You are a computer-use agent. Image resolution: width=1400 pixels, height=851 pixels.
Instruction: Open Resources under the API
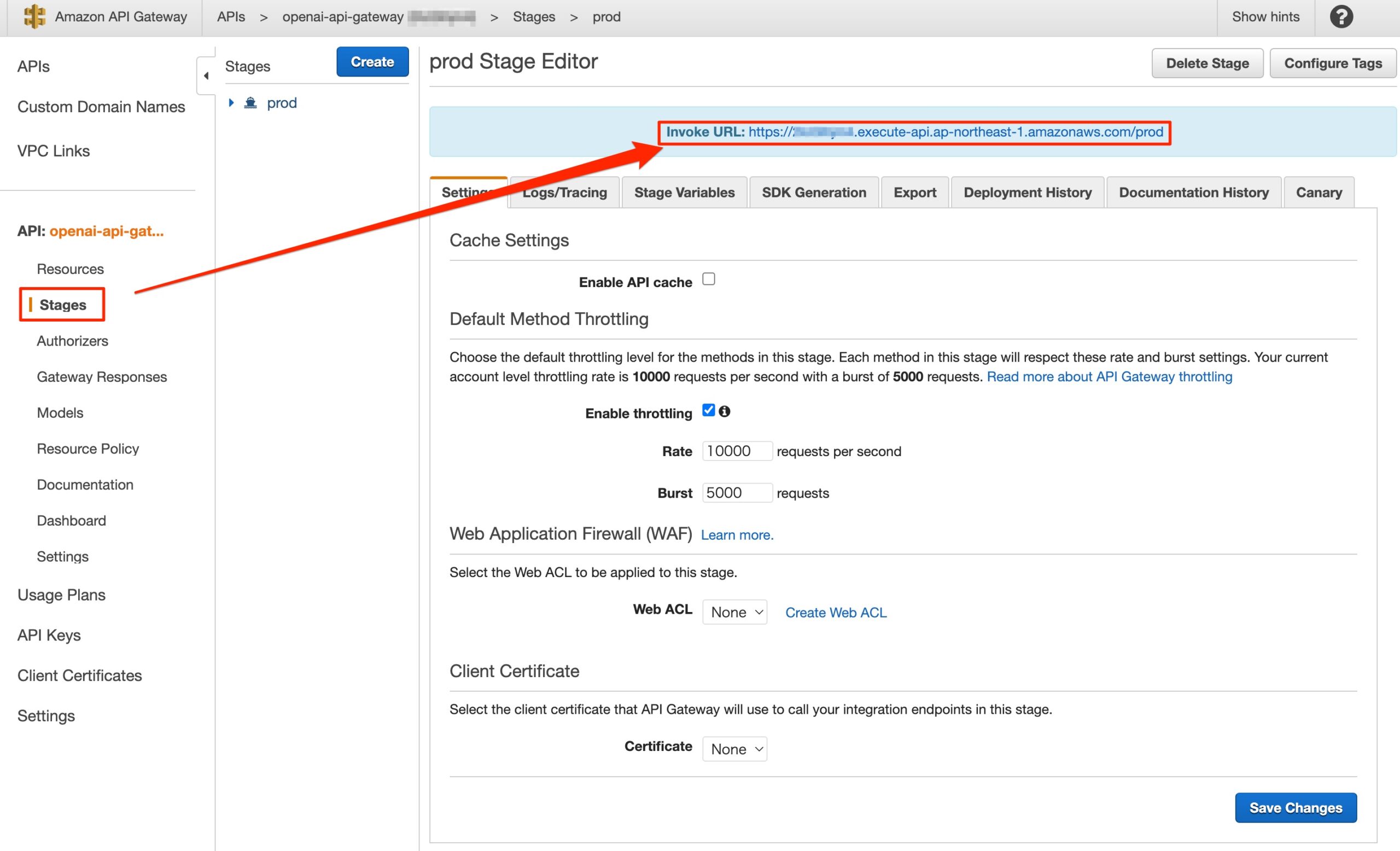[x=71, y=269]
